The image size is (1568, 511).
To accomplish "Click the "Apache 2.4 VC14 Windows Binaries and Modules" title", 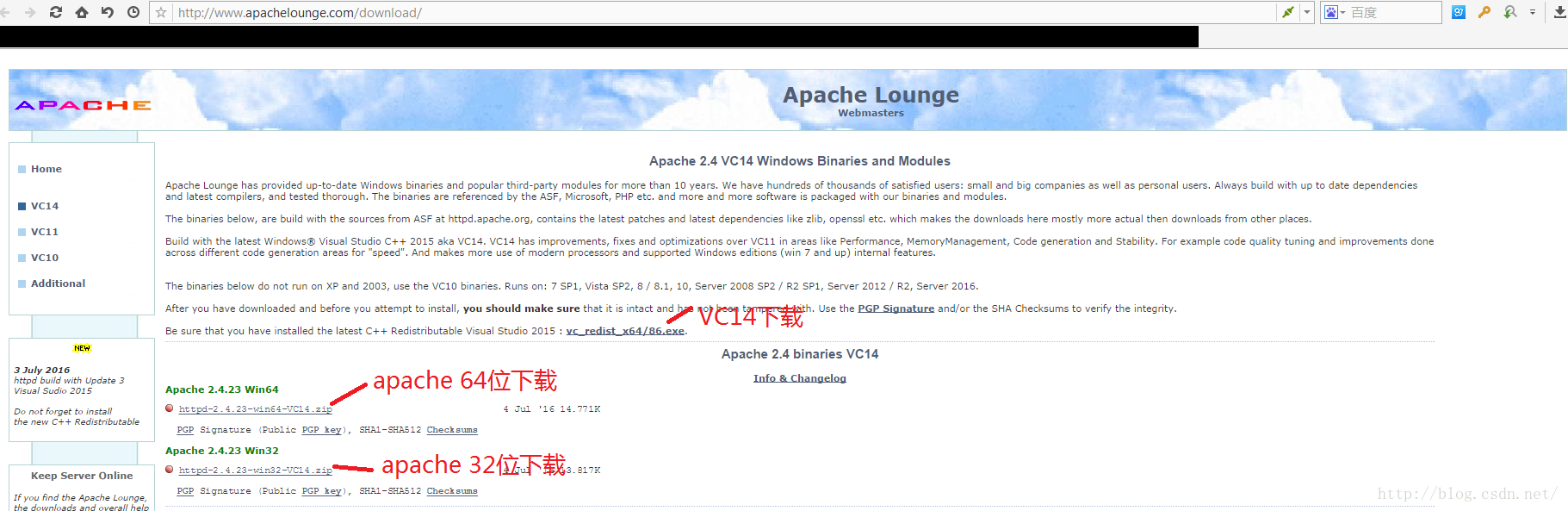I will [x=800, y=161].
